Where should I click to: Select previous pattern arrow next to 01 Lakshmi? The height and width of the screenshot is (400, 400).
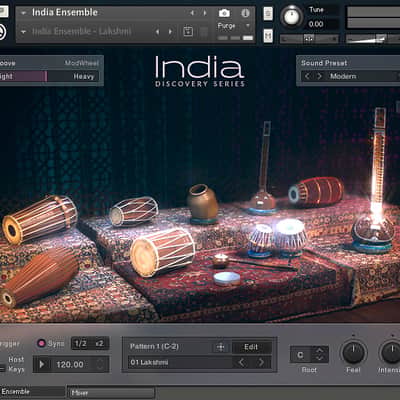(242, 362)
